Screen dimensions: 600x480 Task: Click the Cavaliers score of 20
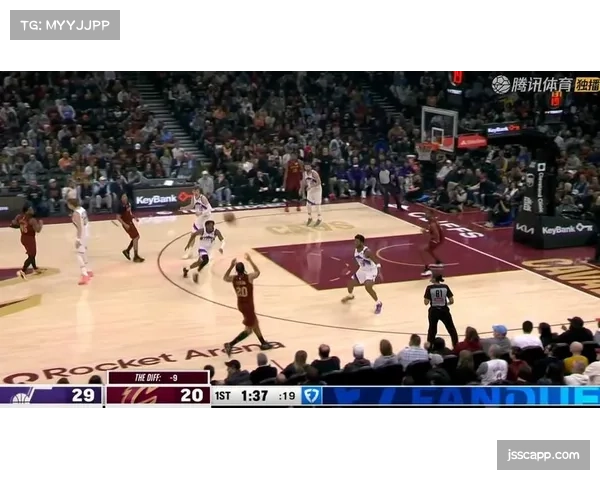(x=190, y=396)
